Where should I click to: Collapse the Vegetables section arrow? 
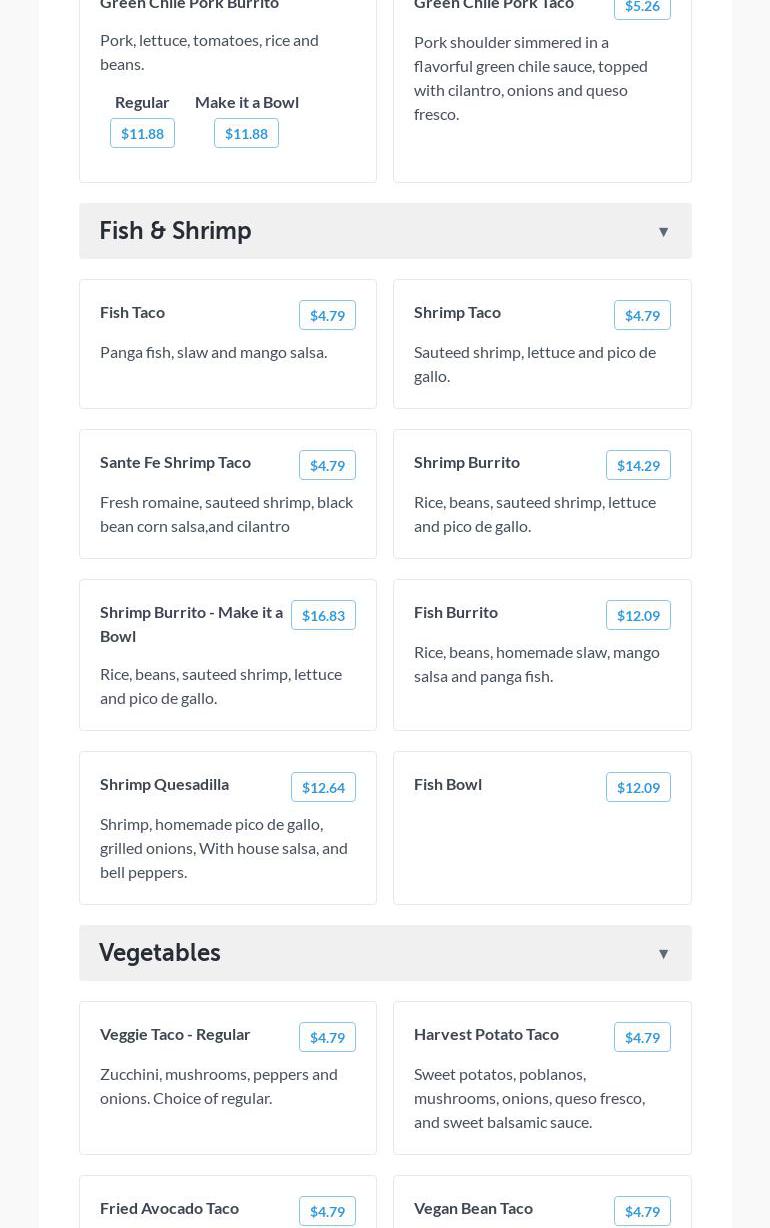(x=663, y=954)
